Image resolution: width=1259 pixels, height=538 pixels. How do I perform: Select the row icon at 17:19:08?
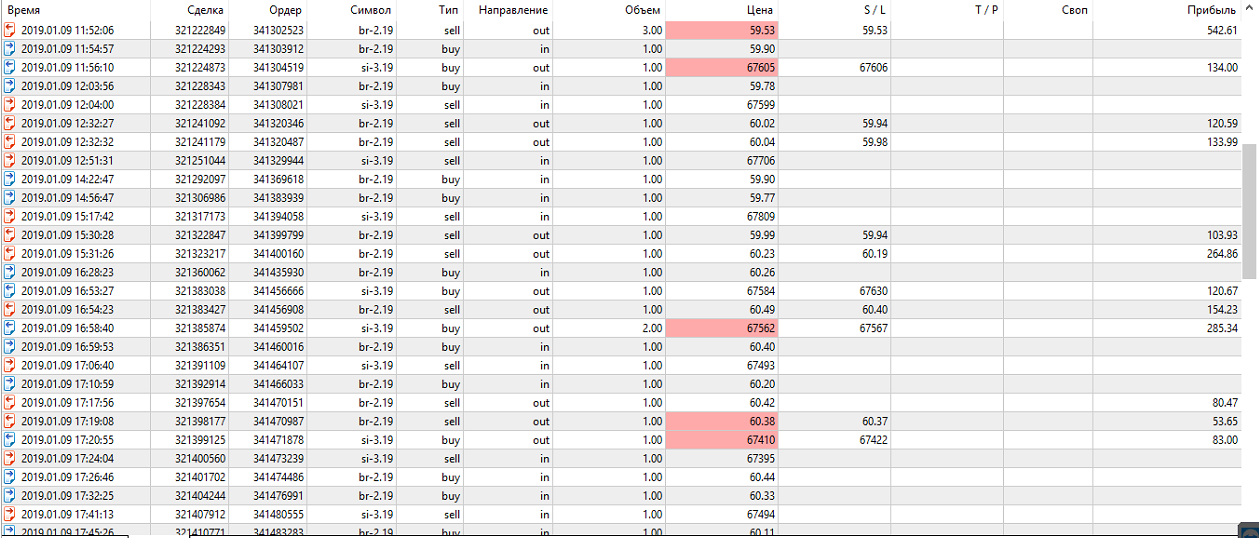click(10, 421)
